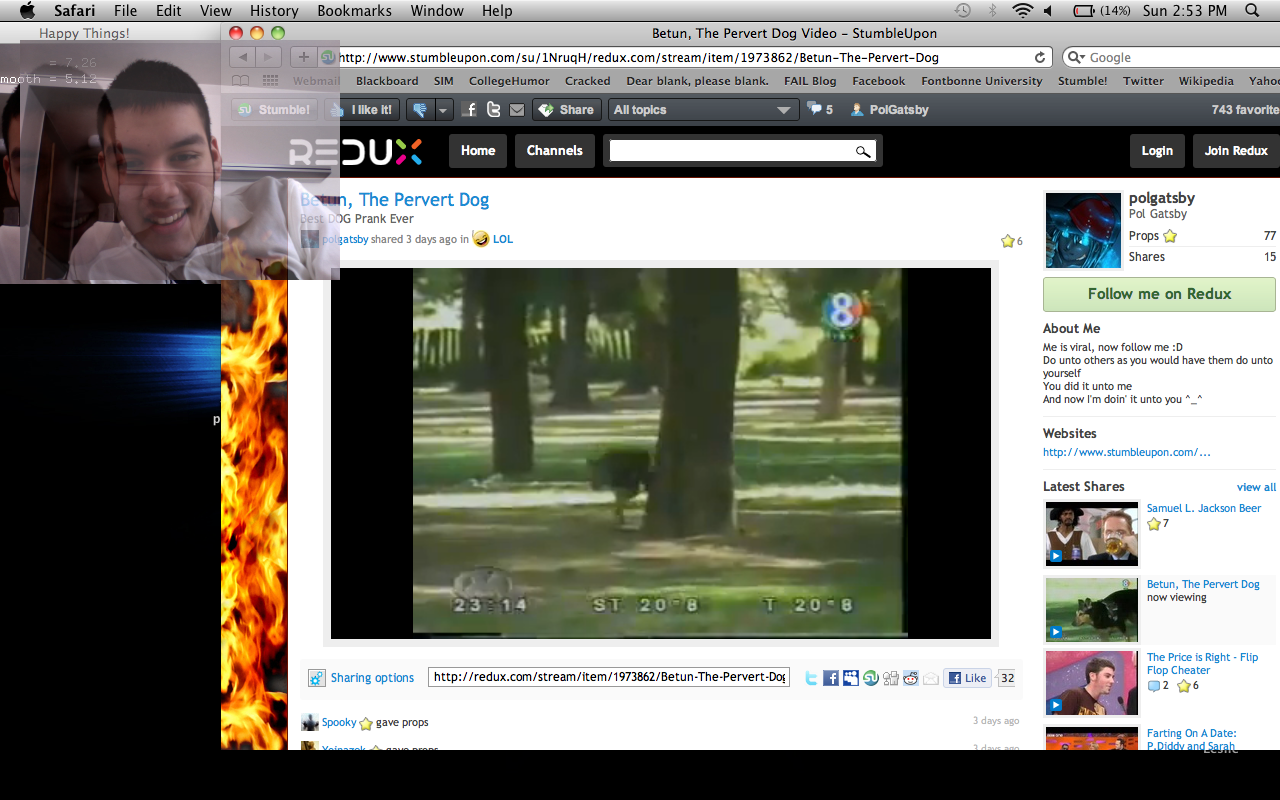Click the Digg share icon below the video
The height and width of the screenshot is (800, 1280).
click(891, 678)
